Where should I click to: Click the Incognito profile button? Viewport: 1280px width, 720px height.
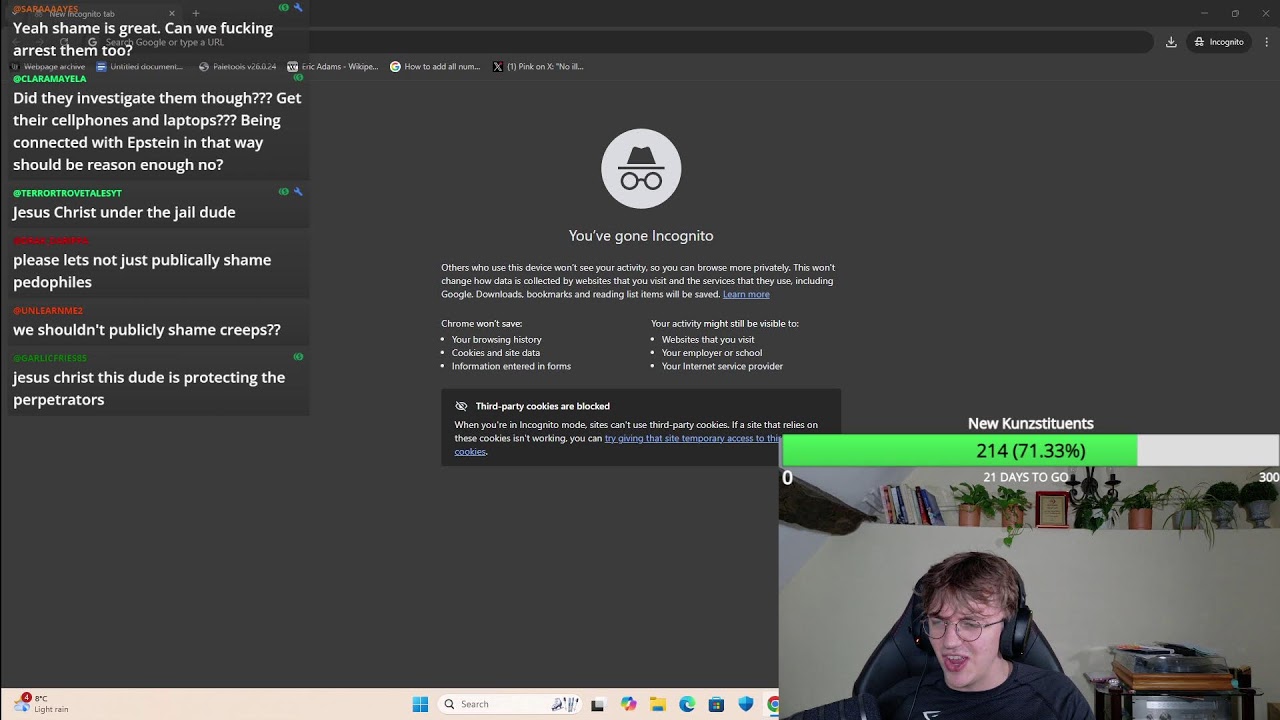pyautogui.click(x=1219, y=42)
